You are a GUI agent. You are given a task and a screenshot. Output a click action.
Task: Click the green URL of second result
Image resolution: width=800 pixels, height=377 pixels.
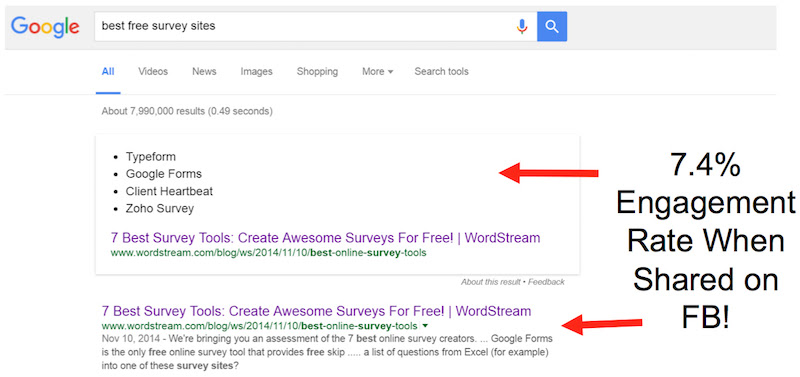259,326
